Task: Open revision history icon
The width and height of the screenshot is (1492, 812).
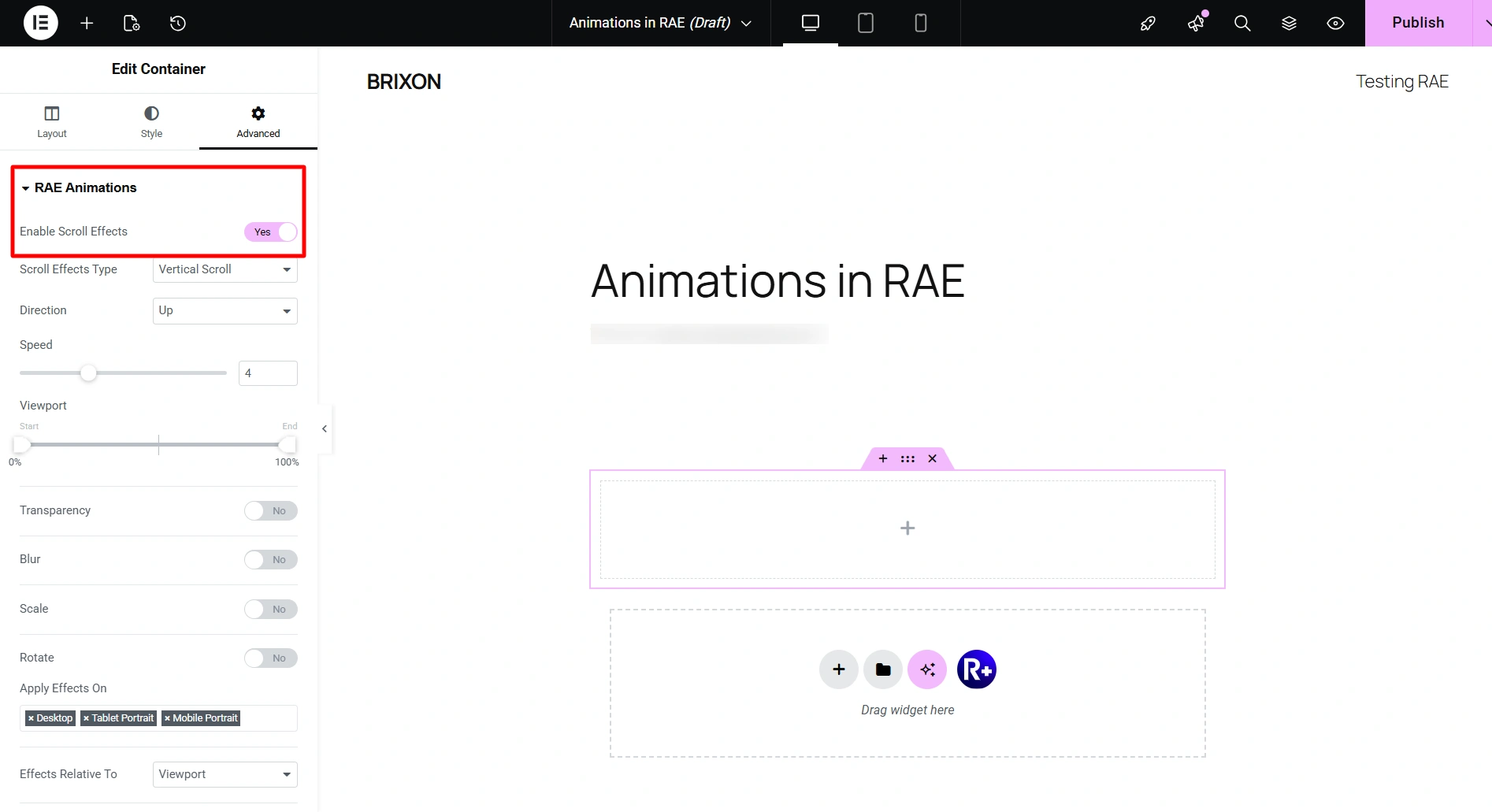Action: pos(178,23)
